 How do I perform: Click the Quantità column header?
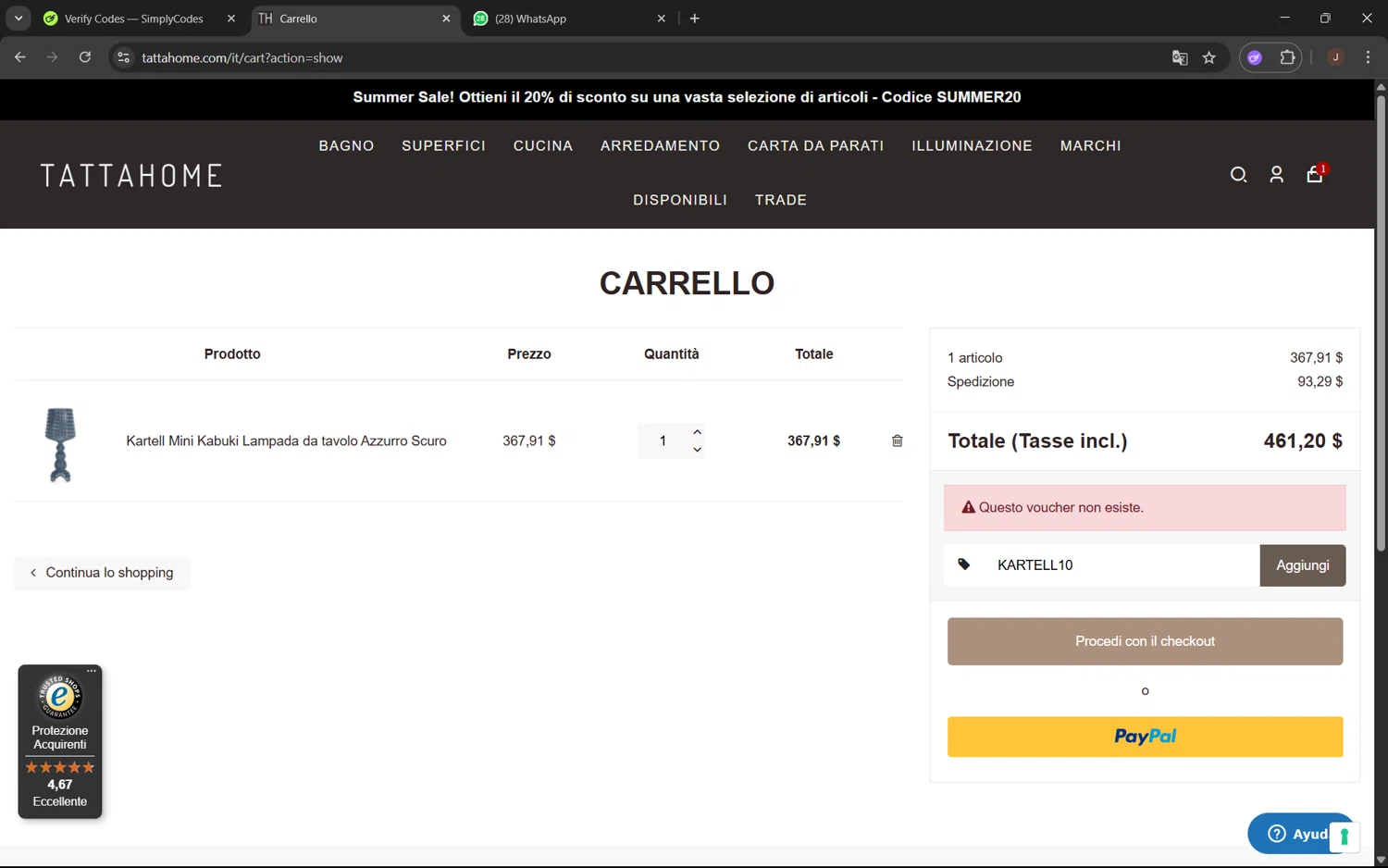(x=672, y=354)
